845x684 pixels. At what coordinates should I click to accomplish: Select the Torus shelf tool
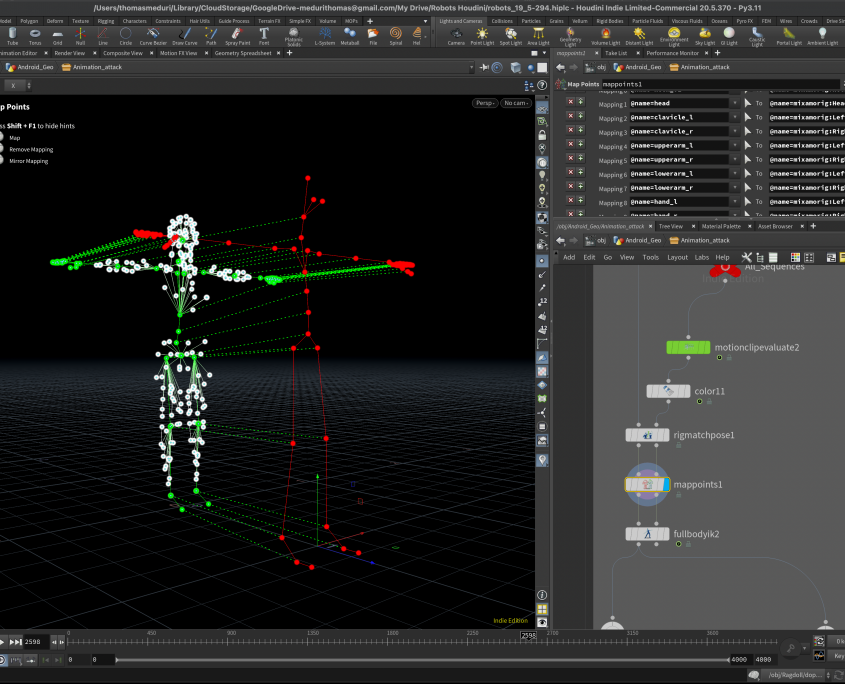pos(36,36)
